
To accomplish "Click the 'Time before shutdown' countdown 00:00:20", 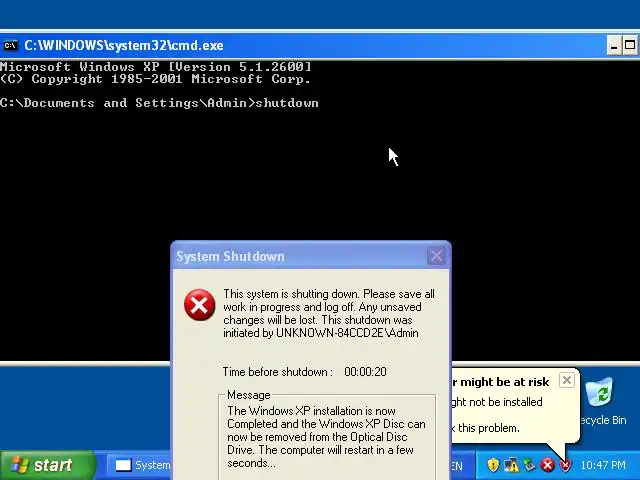I will pyautogui.click(x=365, y=372).
